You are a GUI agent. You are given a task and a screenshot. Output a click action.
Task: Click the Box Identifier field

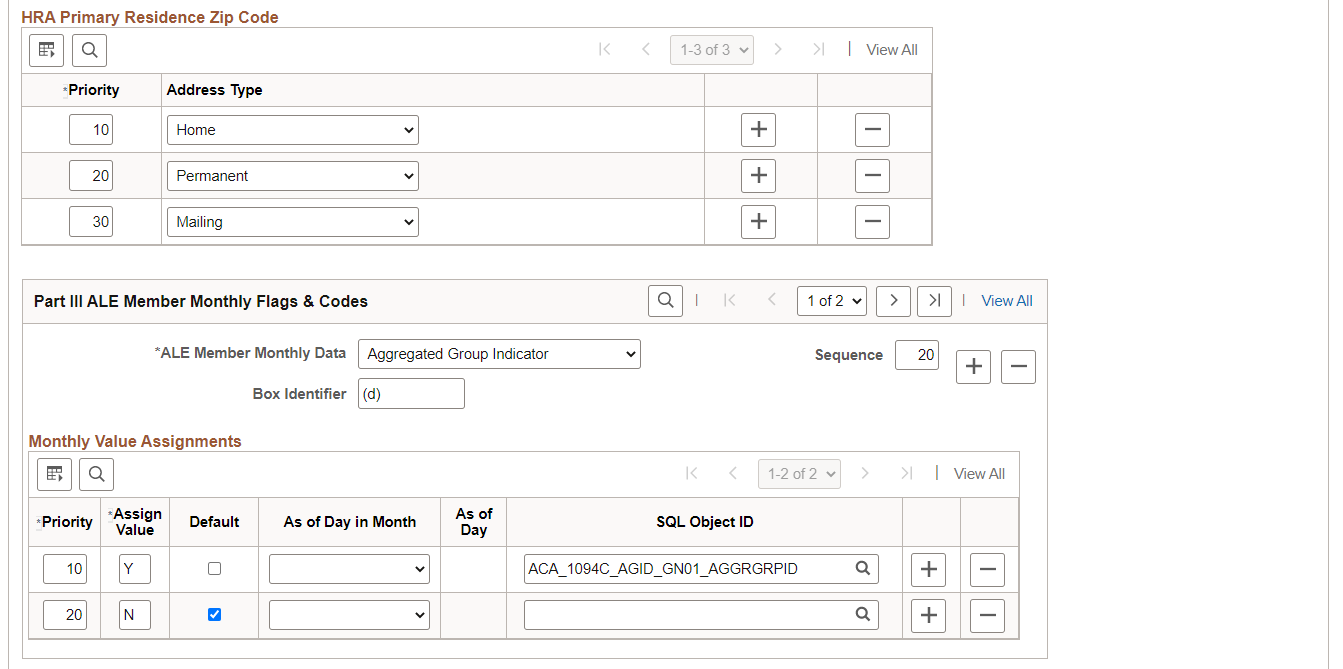pyautogui.click(x=411, y=394)
